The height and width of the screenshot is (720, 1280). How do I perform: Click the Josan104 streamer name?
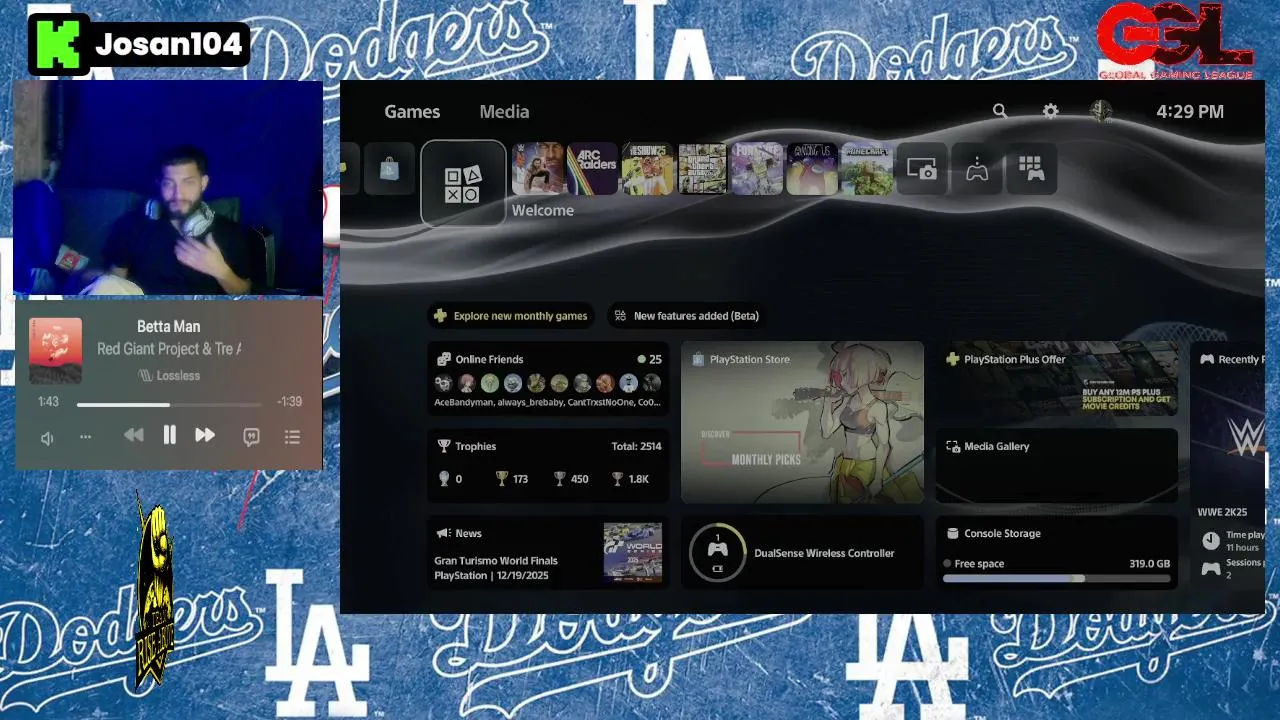[169, 44]
